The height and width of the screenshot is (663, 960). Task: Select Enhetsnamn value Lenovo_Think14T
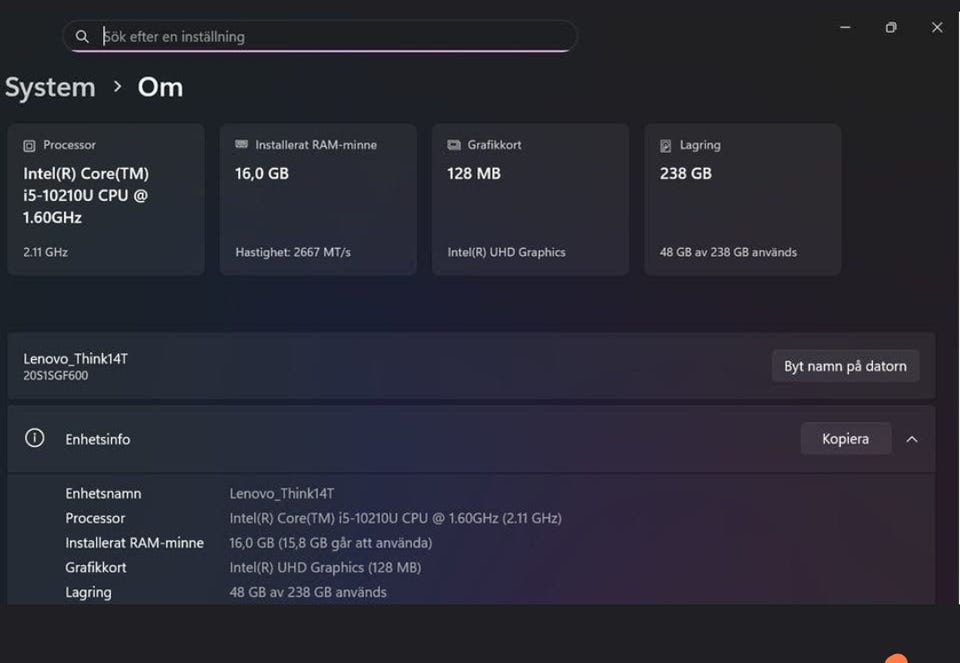pyautogui.click(x=282, y=493)
